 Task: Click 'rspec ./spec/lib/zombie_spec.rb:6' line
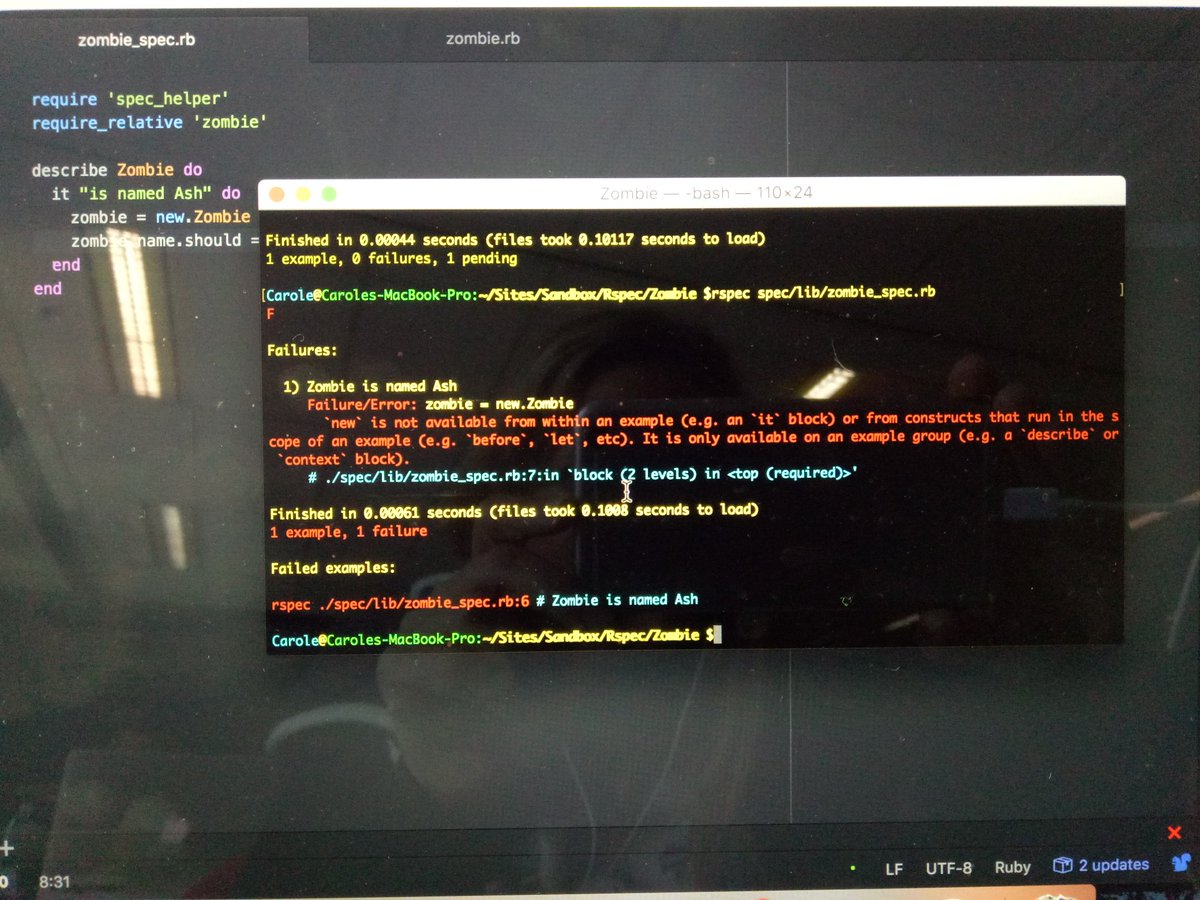485,600
